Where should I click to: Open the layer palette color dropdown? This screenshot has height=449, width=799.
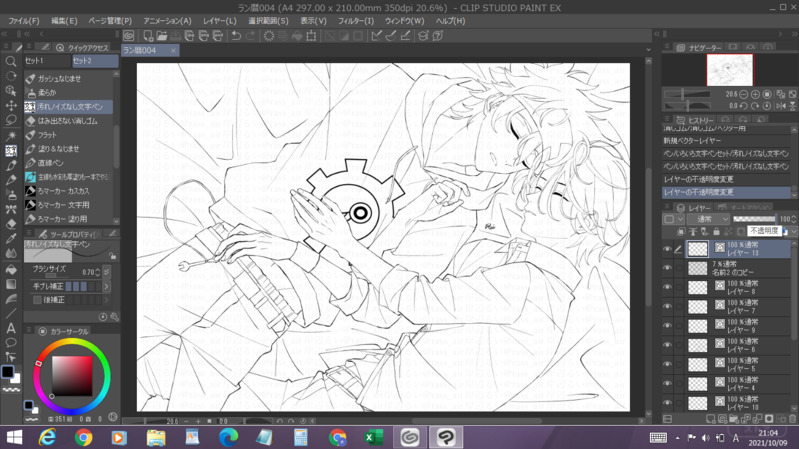pyautogui.click(x=673, y=219)
